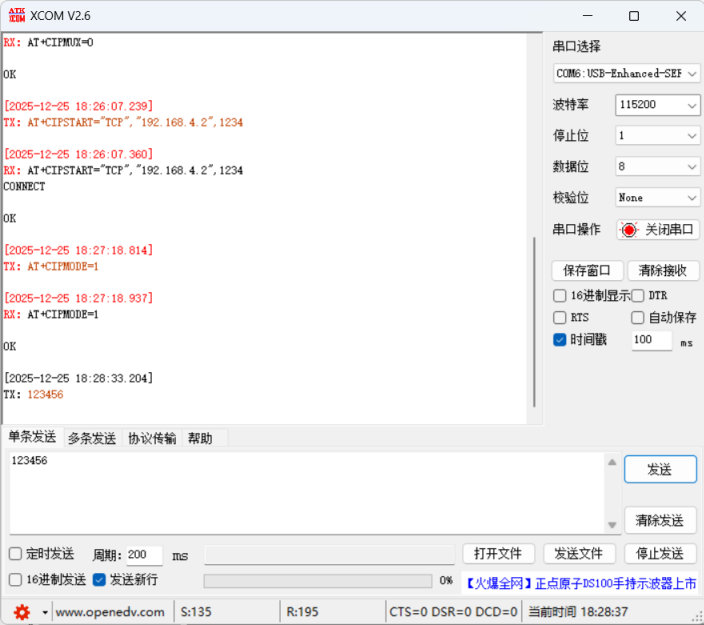The width and height of the screenshot is (704, 625).
Task: Click the file send progress bar showing 0%
Action: click(x=317, y=581)
